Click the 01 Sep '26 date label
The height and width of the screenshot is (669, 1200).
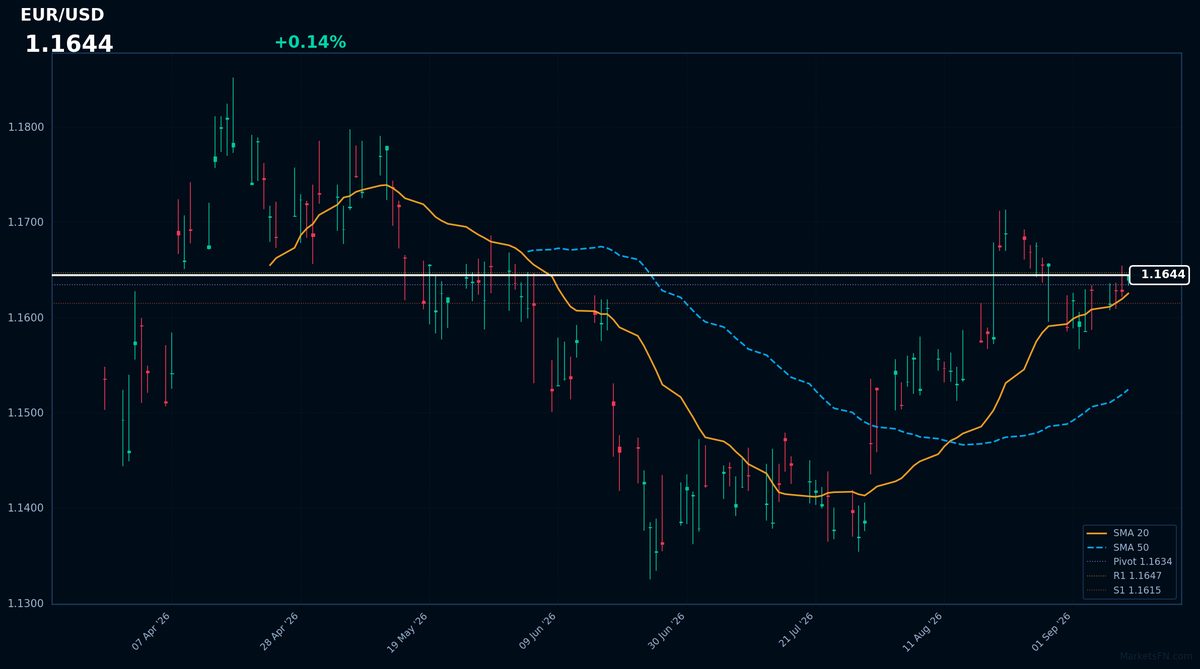pyautogui.click(x=1051, y=632)
